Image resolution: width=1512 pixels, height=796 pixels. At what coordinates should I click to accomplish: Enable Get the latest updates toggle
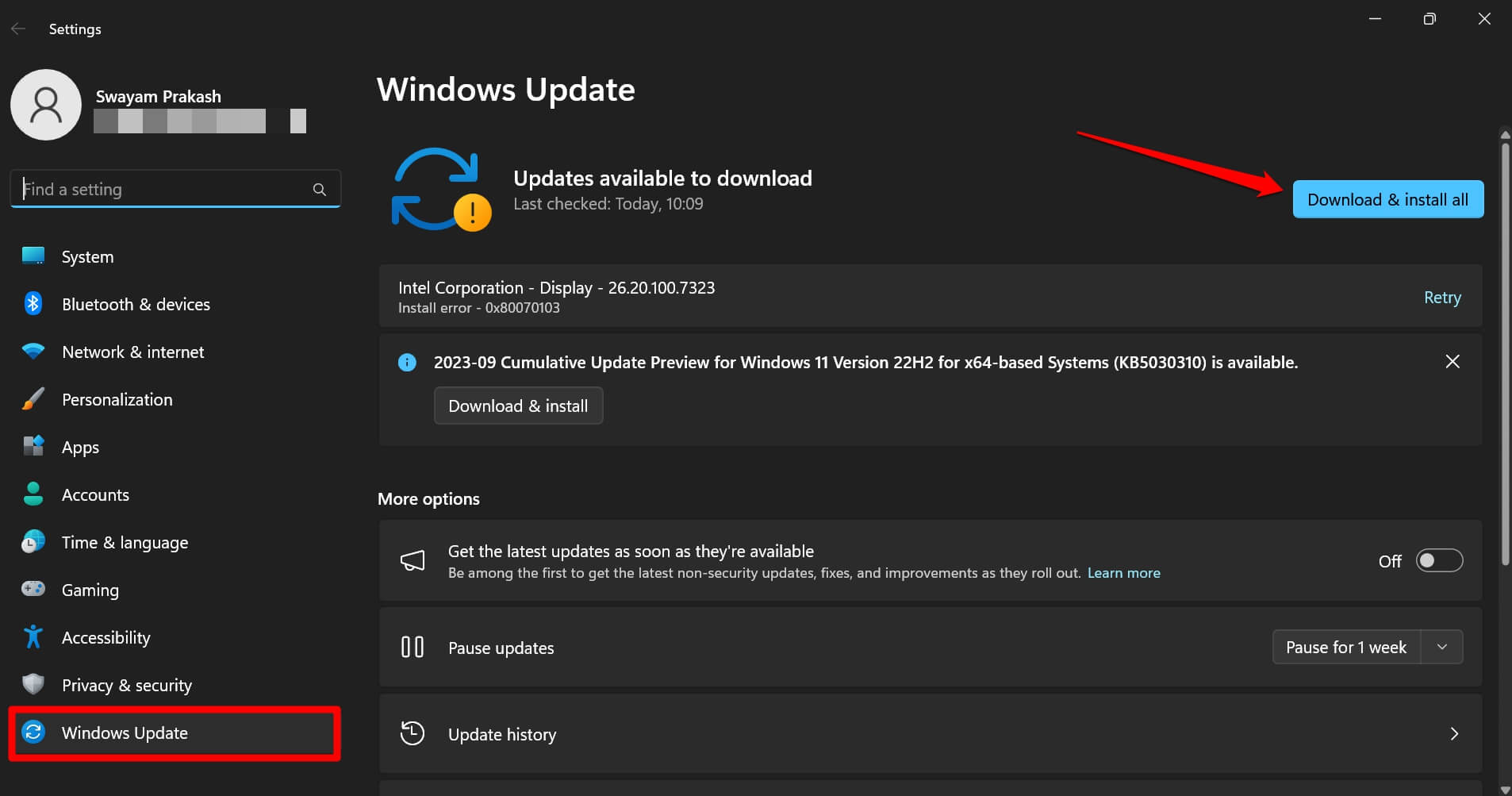(x=1437, y=560)
